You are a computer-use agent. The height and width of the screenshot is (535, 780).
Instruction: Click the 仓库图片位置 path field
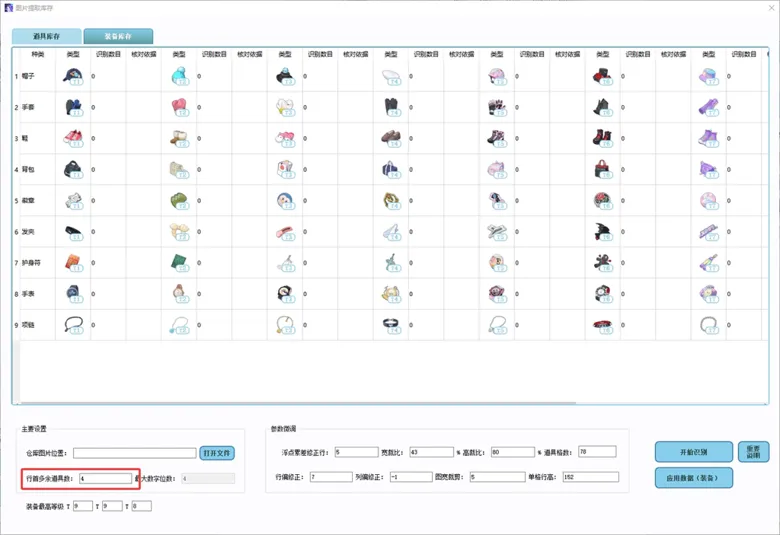coord(135,453)
